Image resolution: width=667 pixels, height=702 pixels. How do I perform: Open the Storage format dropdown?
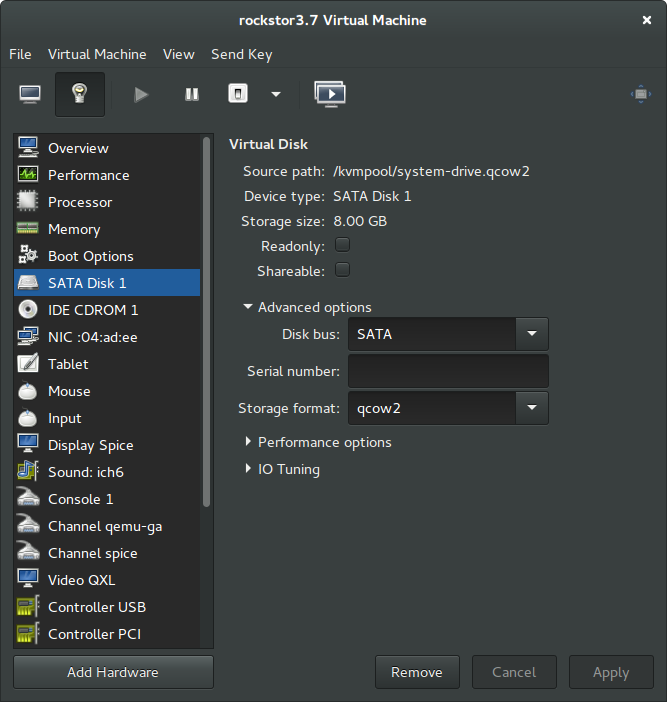[x=531, y=408]
